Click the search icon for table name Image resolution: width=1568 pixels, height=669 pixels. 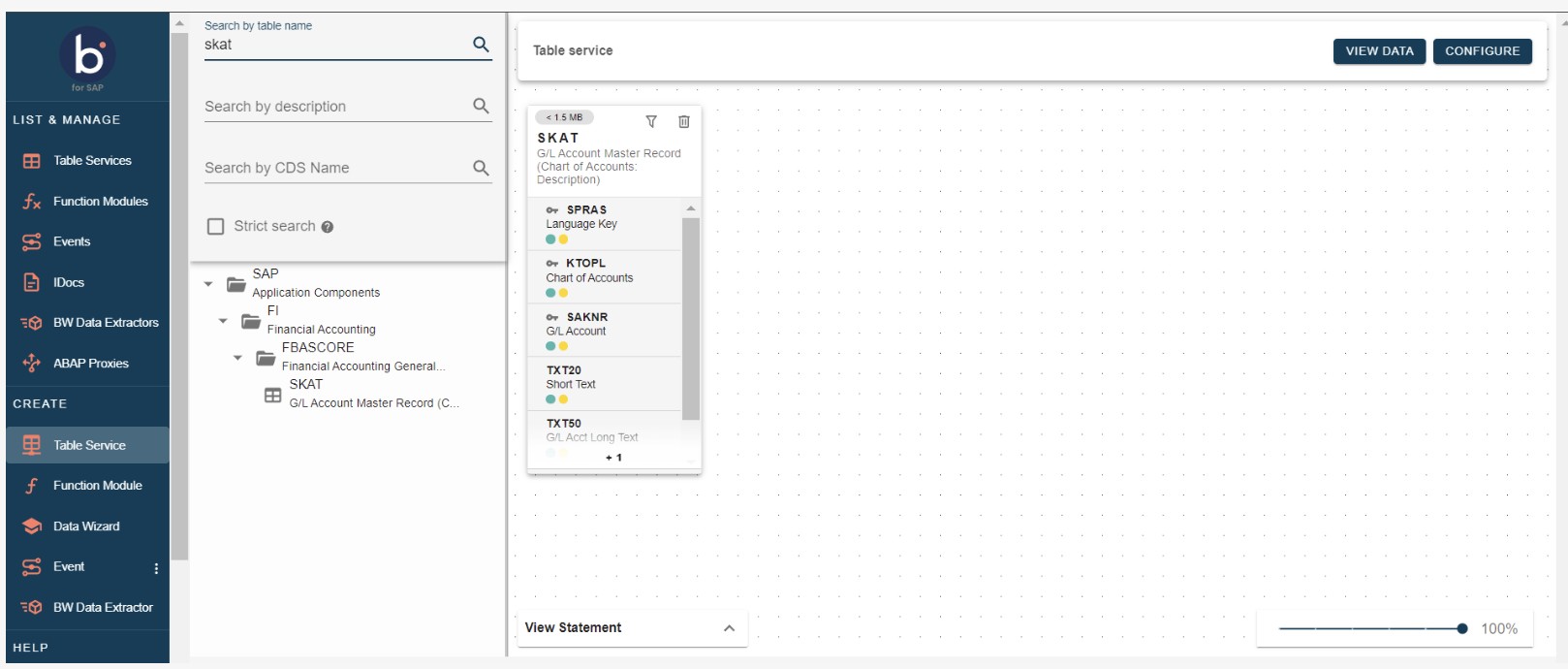pyautogui.click(x=481, y=45)
